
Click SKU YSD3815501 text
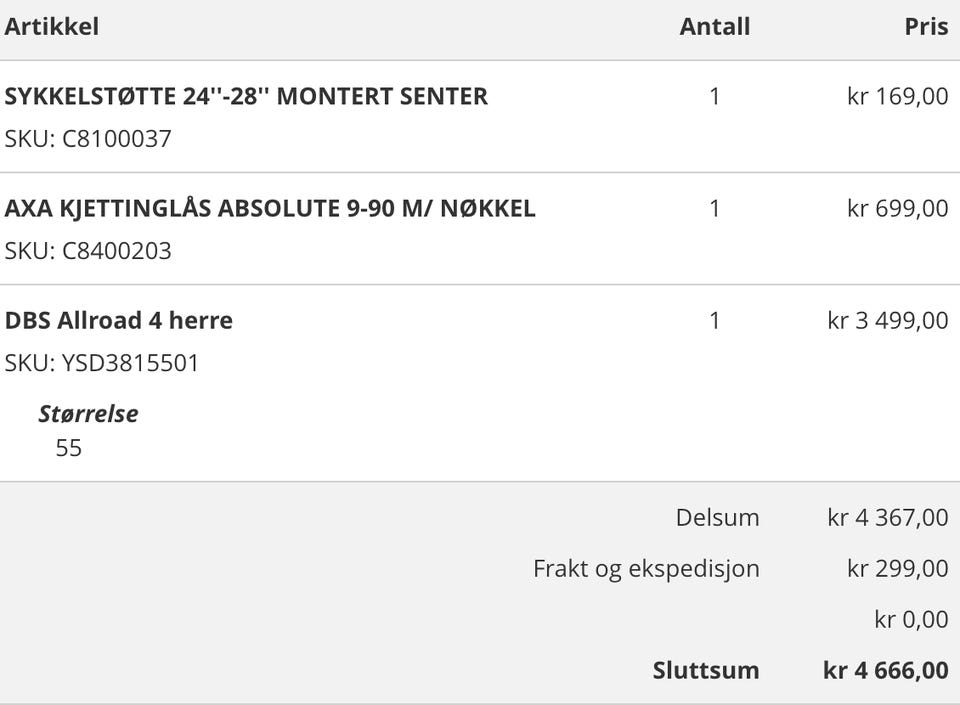point(102,362)
